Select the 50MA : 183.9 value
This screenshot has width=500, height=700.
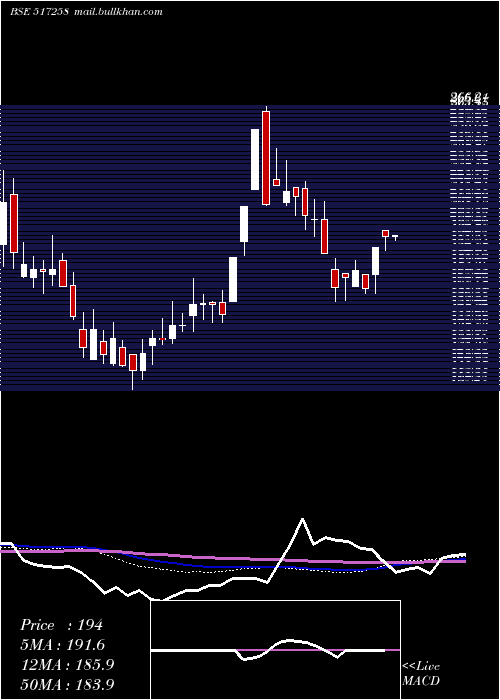(67, 684)
